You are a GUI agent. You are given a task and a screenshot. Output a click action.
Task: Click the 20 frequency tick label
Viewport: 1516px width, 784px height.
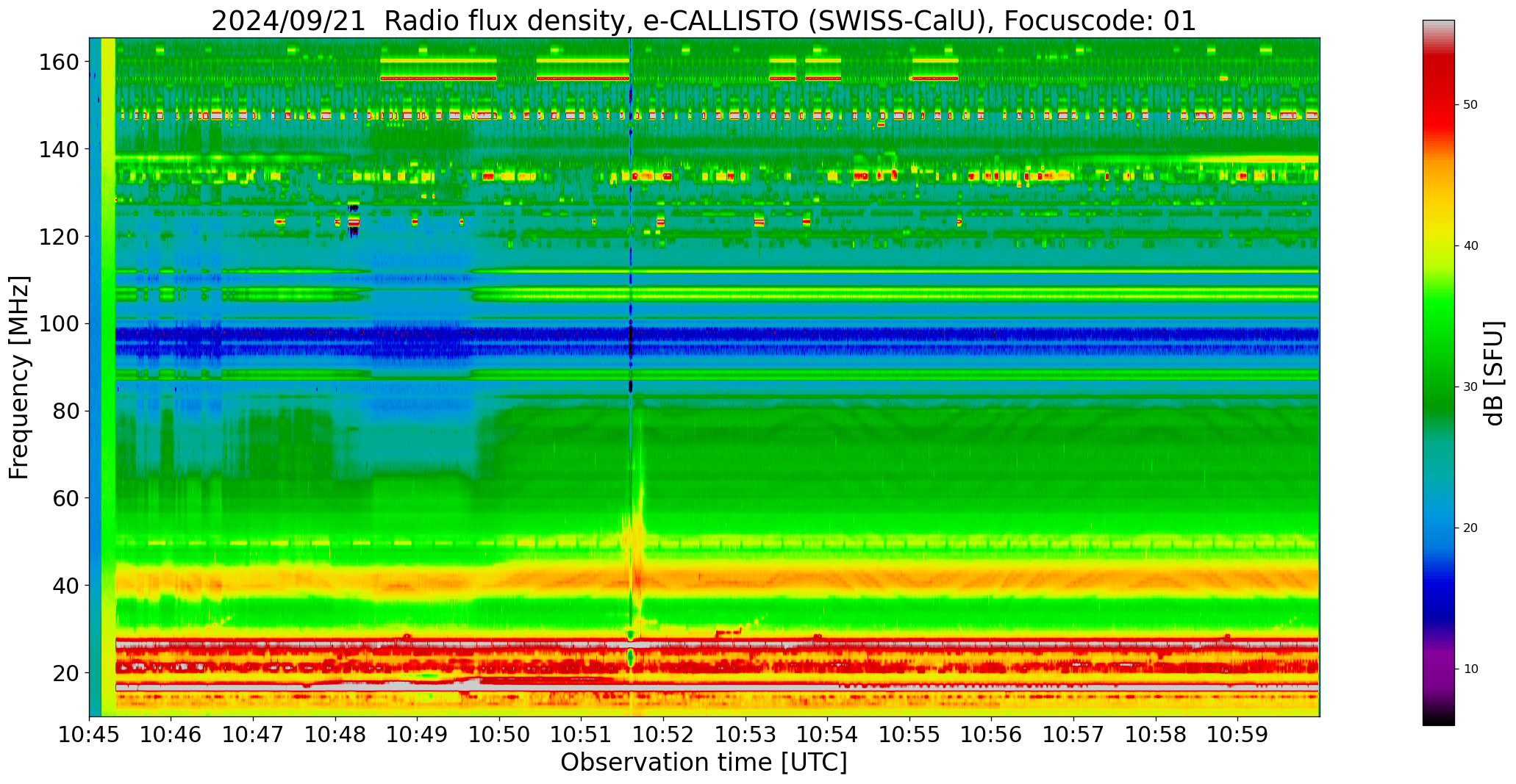(x=66, y=673)
